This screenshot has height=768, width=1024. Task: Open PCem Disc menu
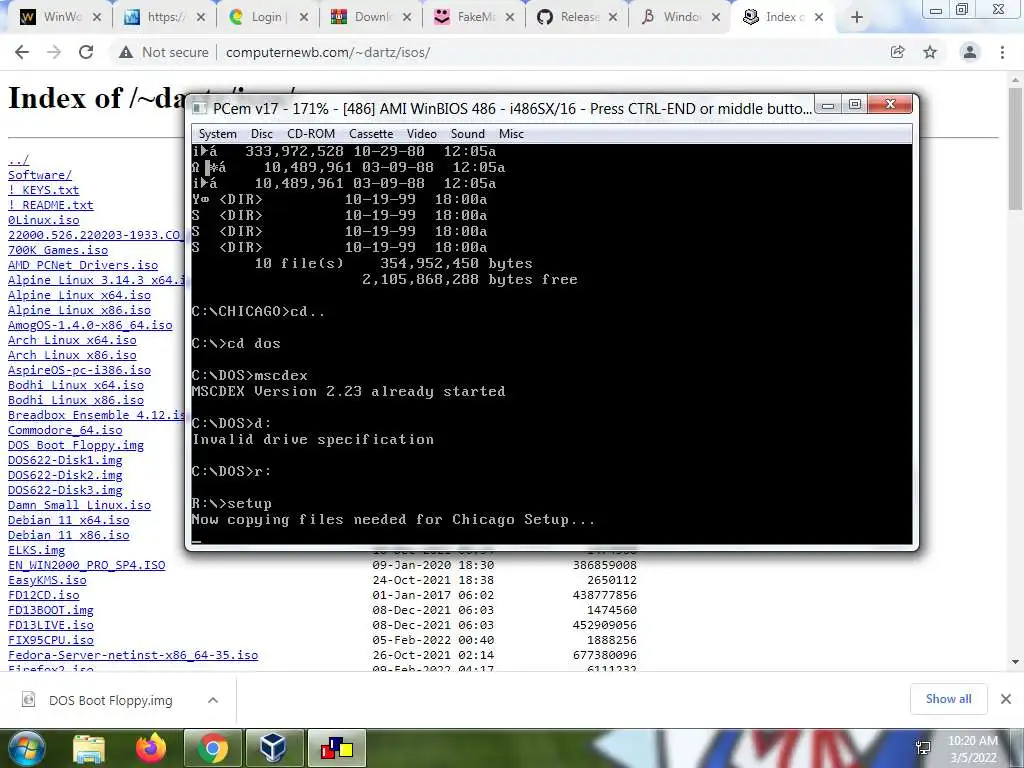tap(262, 134)
